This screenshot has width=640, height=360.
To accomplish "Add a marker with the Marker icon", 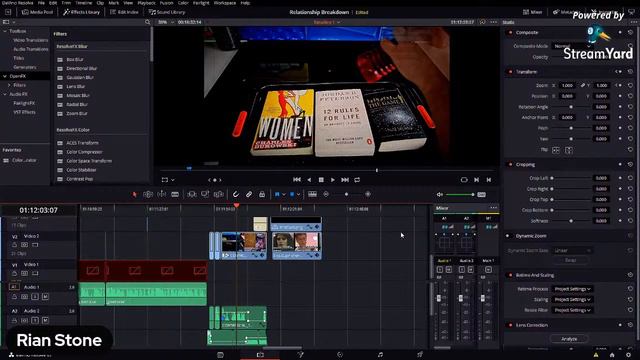I will point(292,195).
